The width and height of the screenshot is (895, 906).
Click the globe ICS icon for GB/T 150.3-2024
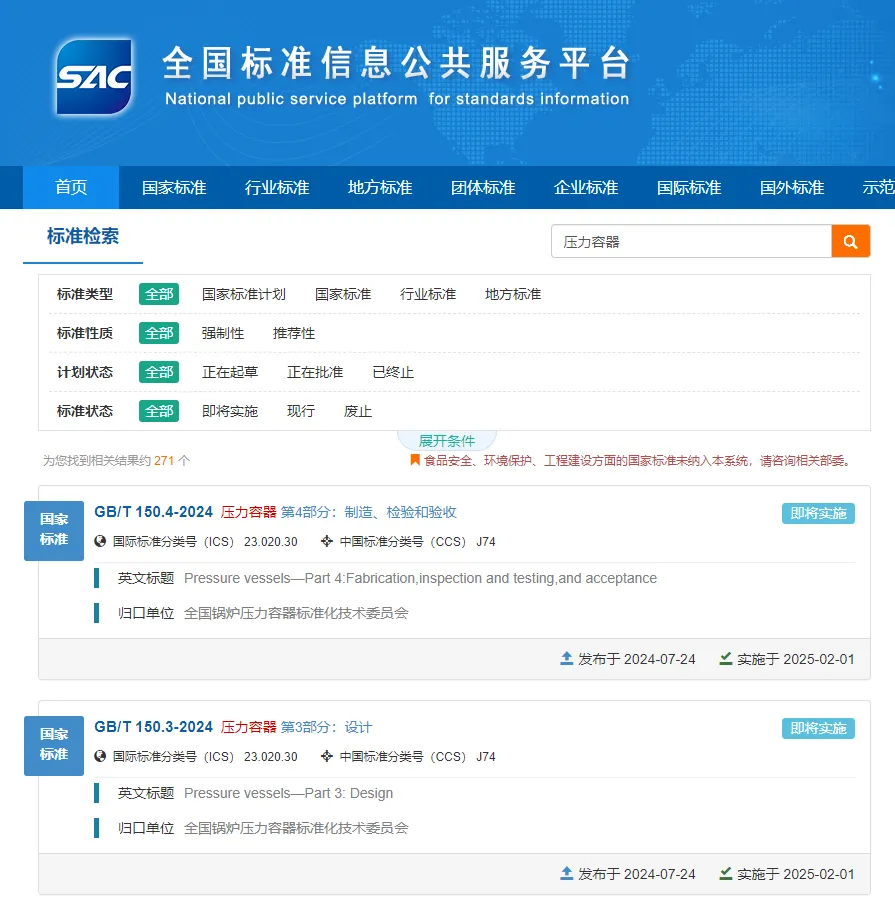pyautogui.click(x=100, y=756)
